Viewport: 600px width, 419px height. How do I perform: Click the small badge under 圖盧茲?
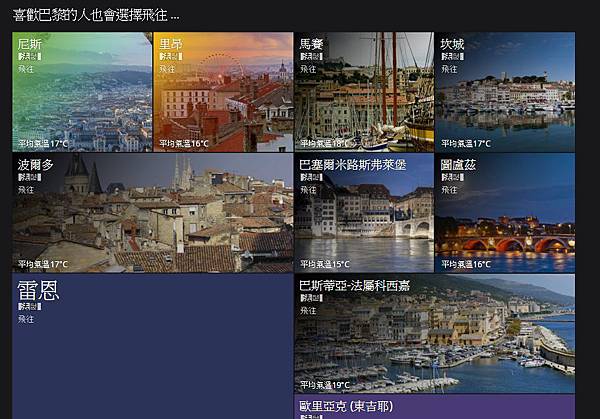(x=453, y=177)
